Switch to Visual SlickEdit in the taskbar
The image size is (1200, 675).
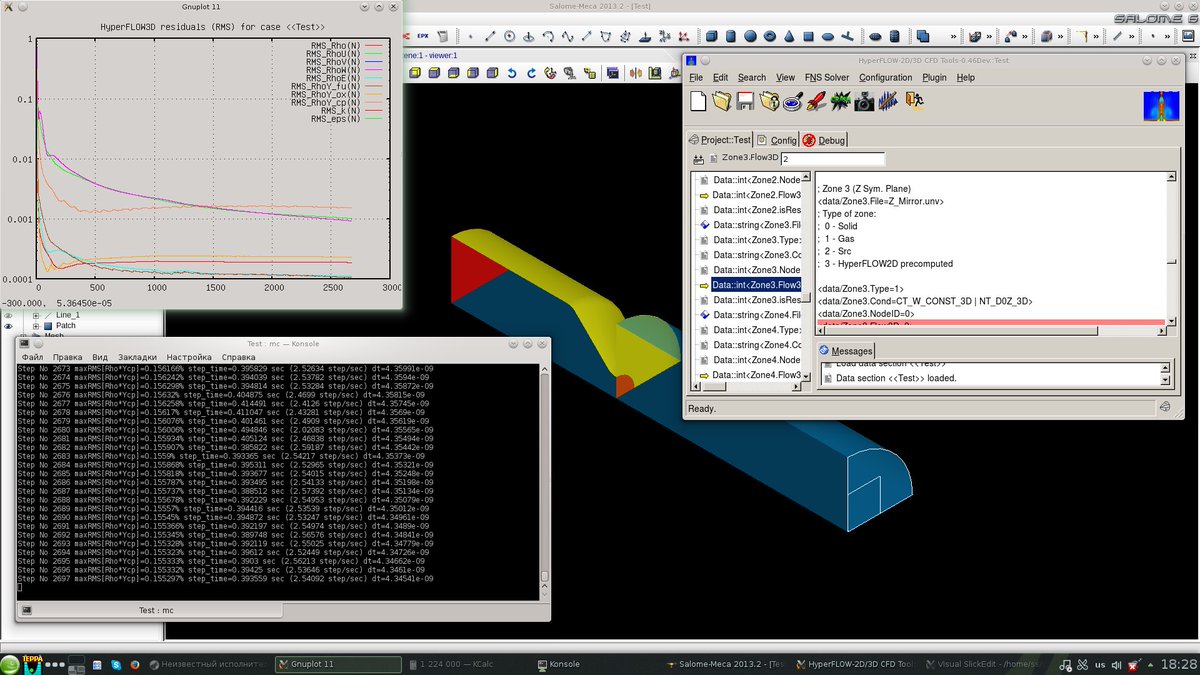point(985,664)
